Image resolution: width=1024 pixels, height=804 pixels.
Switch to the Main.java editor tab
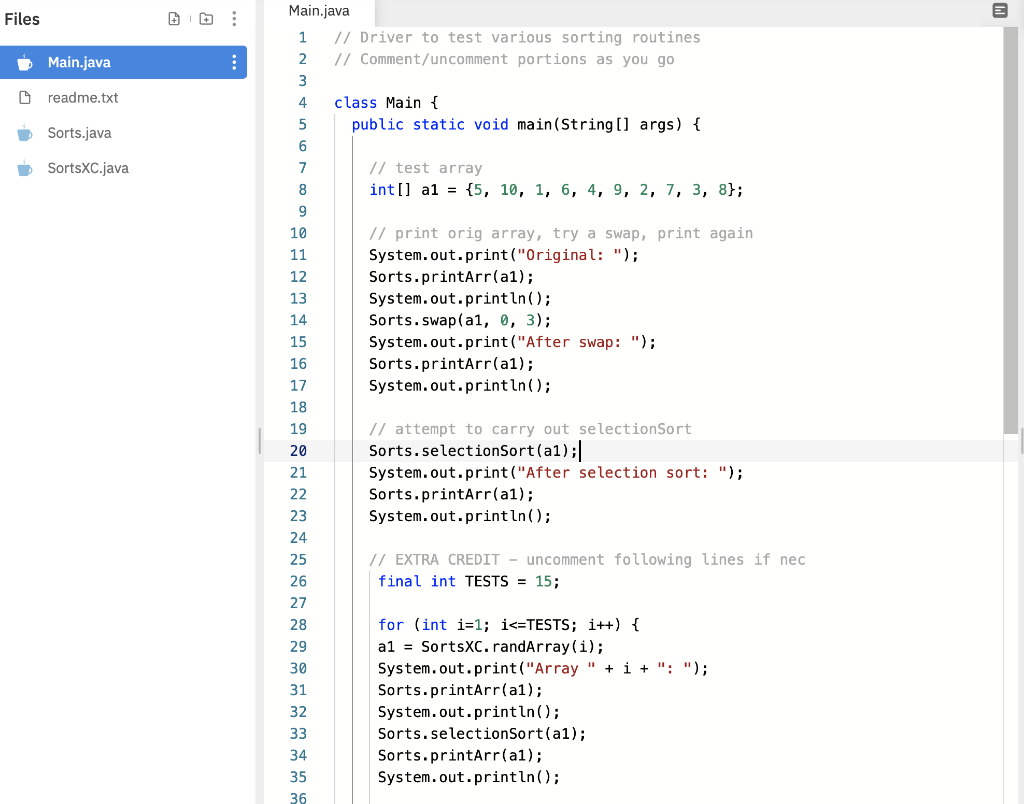[319, 11]
